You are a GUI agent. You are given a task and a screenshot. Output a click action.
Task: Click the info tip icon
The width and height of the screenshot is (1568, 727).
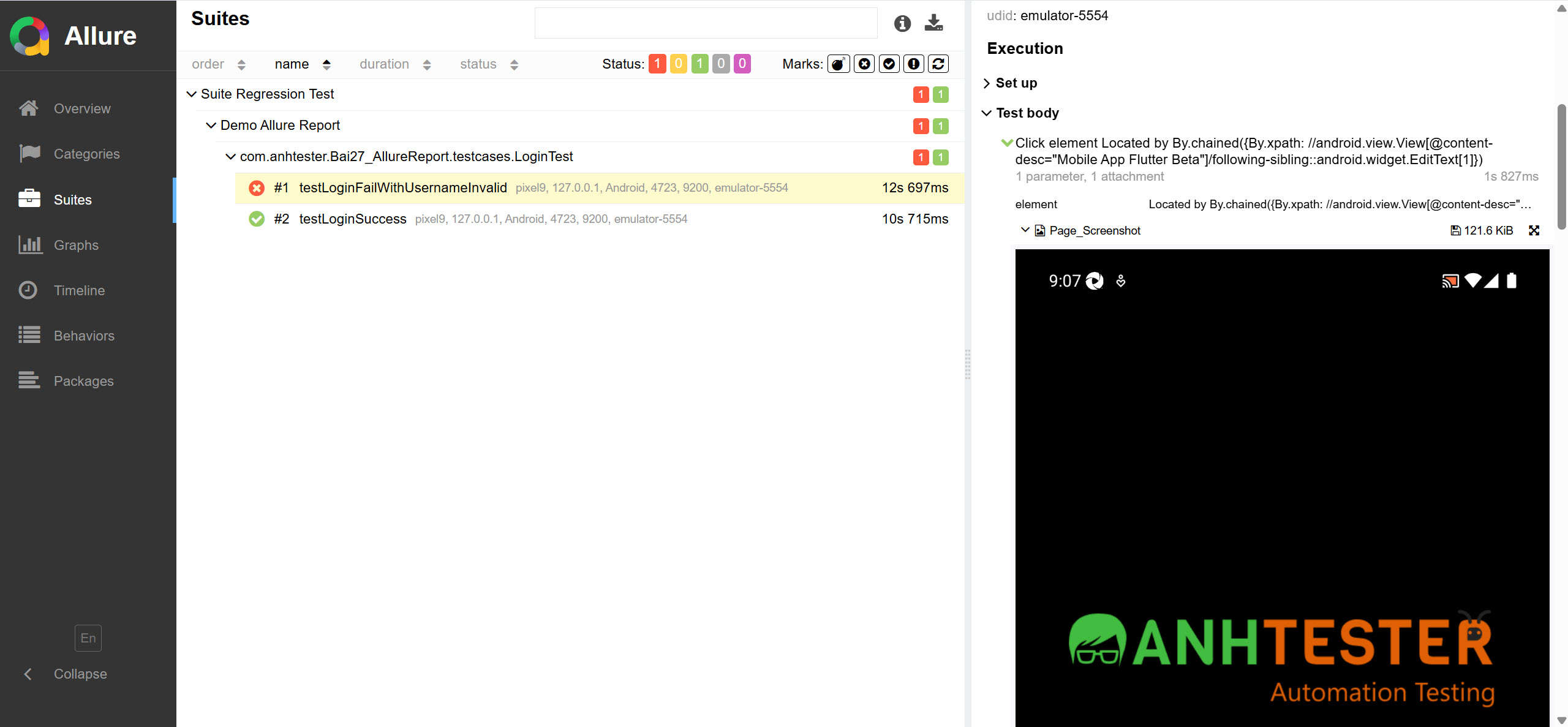pyautogui.click(x=902, y=24)
